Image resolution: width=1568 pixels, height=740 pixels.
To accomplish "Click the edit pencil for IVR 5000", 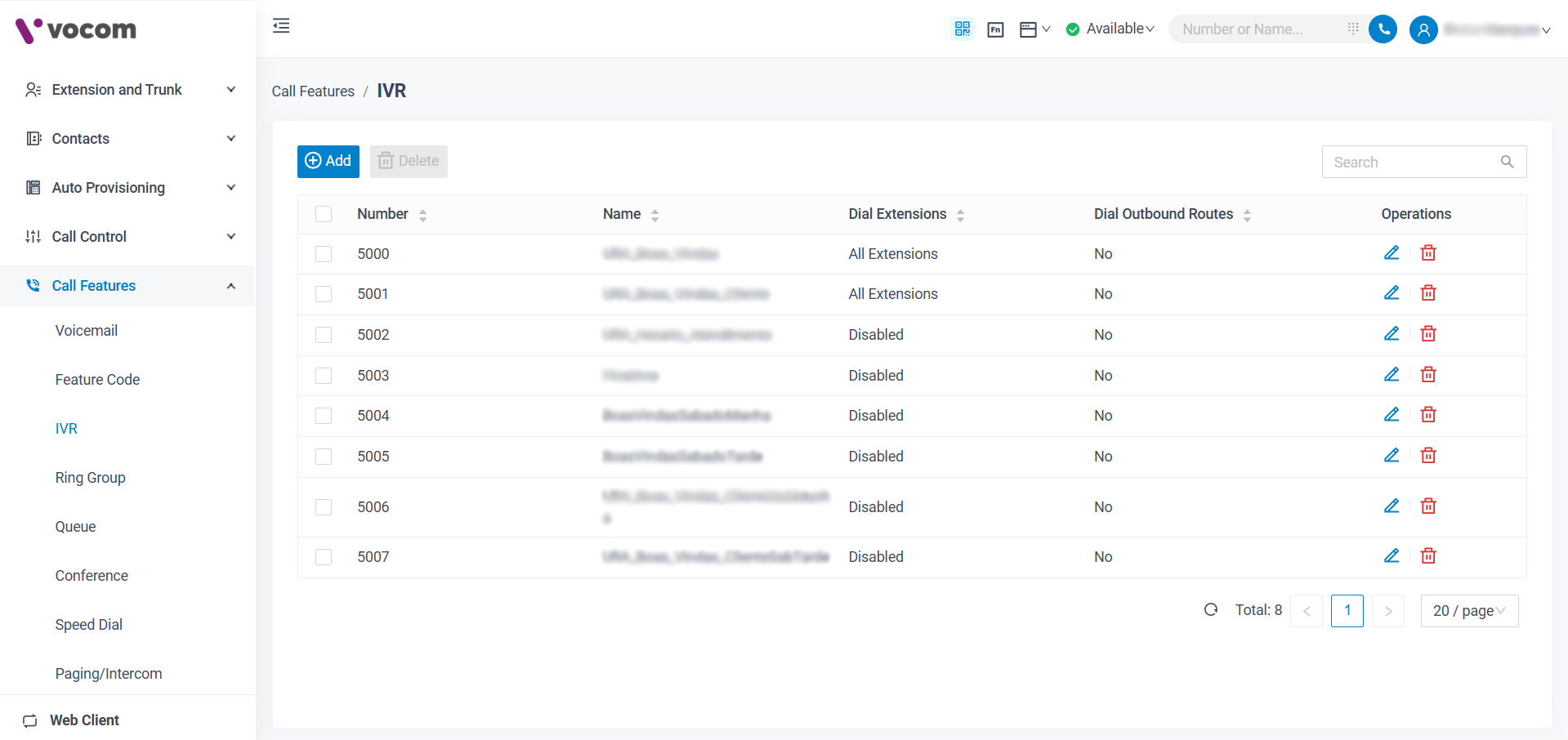I will coord(1391,253).
